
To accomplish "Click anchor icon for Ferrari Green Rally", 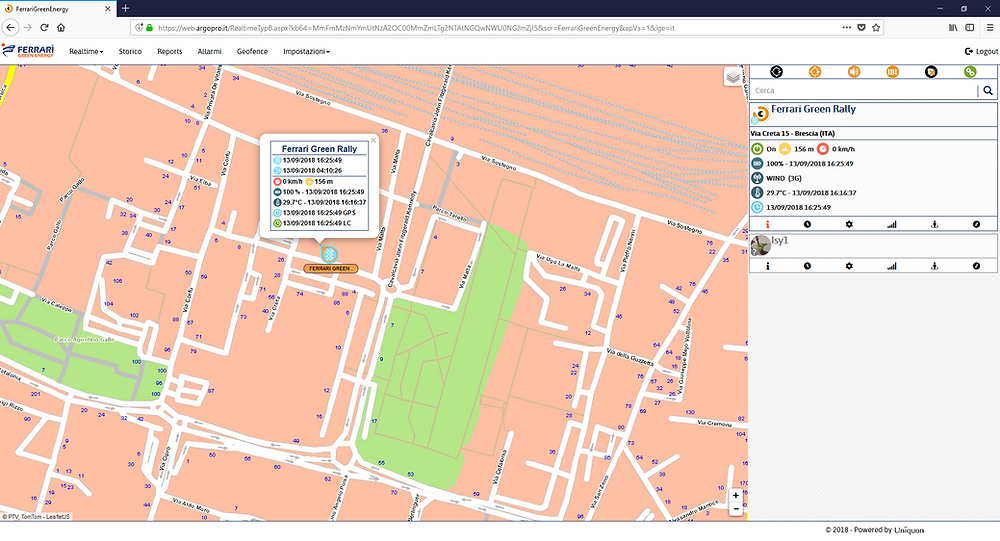I will (x=934, y=225).
